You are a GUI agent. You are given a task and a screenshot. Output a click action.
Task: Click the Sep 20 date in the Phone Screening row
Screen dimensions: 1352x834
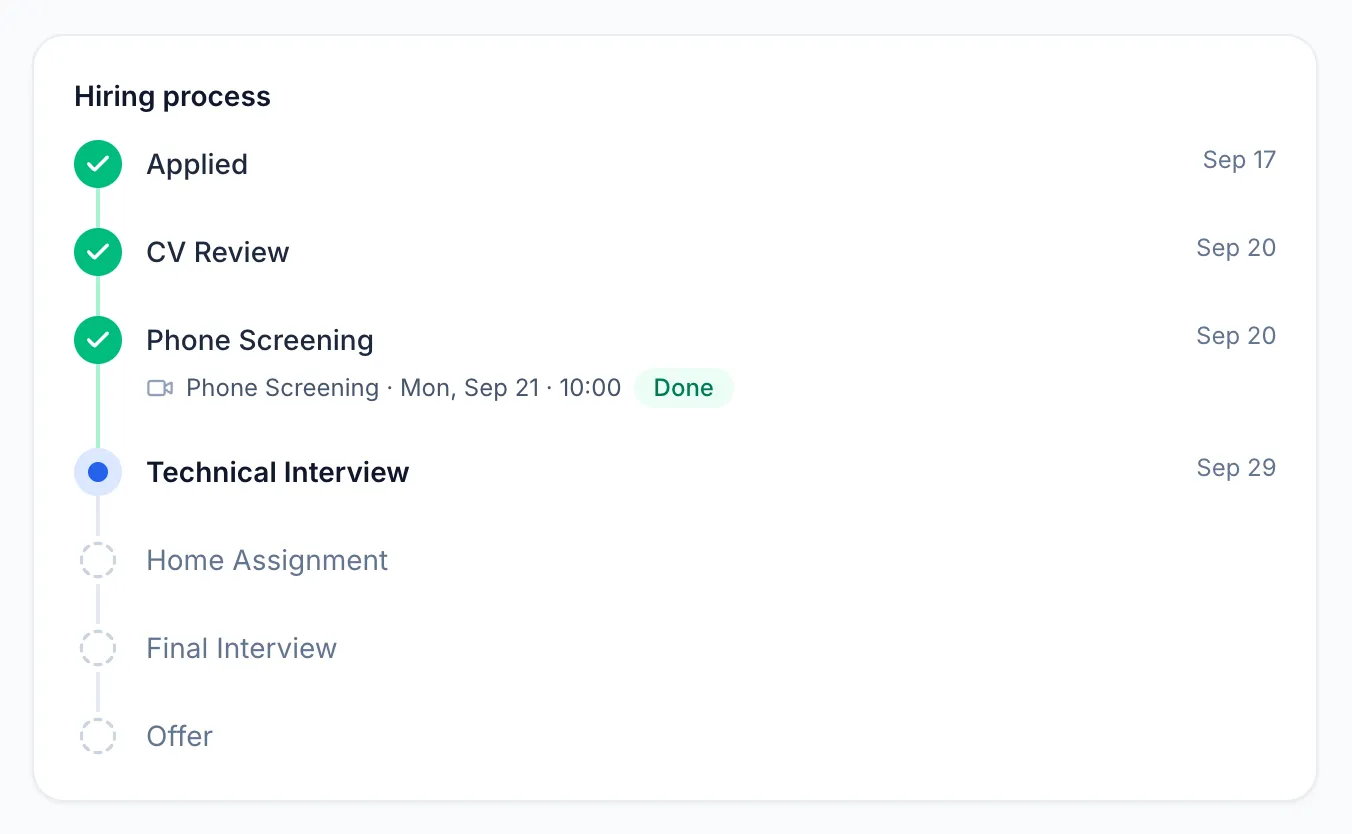[x=1236, y=336]
